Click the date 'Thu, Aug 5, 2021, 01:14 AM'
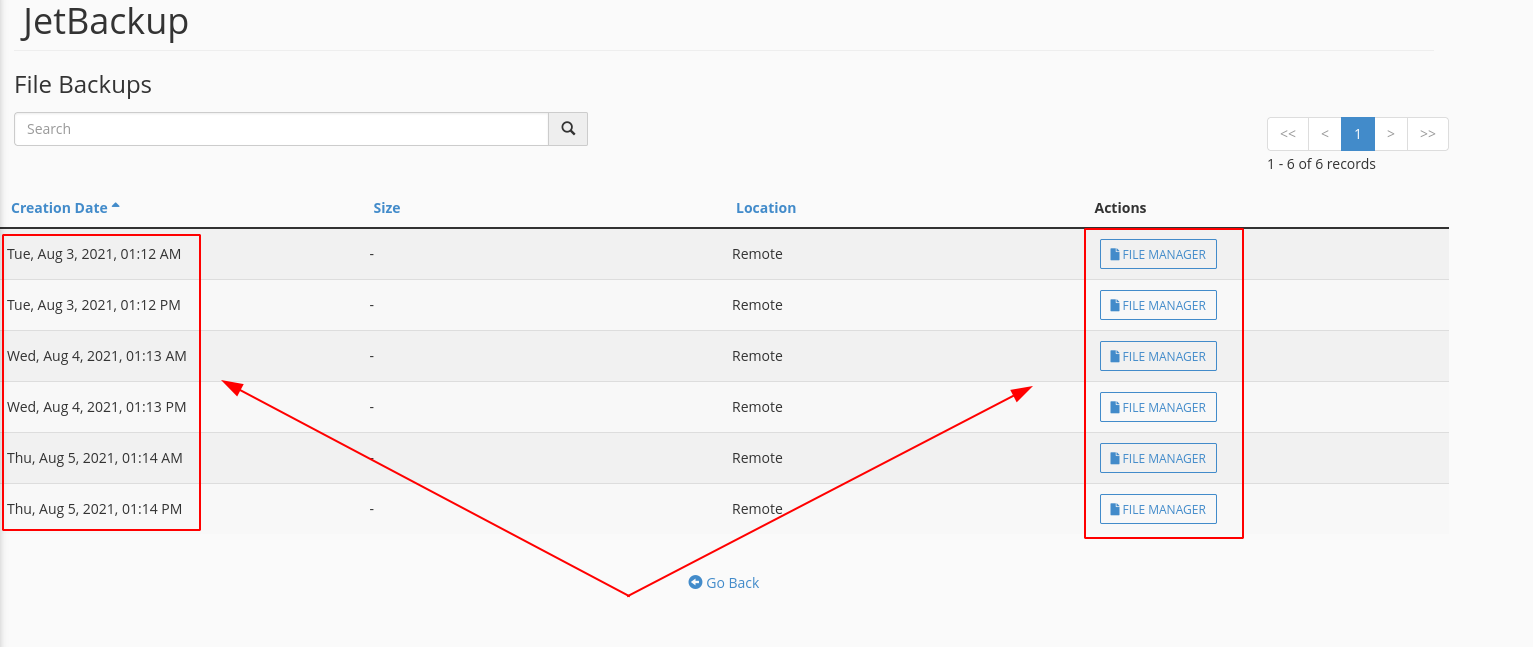 (x=95, y=458)
